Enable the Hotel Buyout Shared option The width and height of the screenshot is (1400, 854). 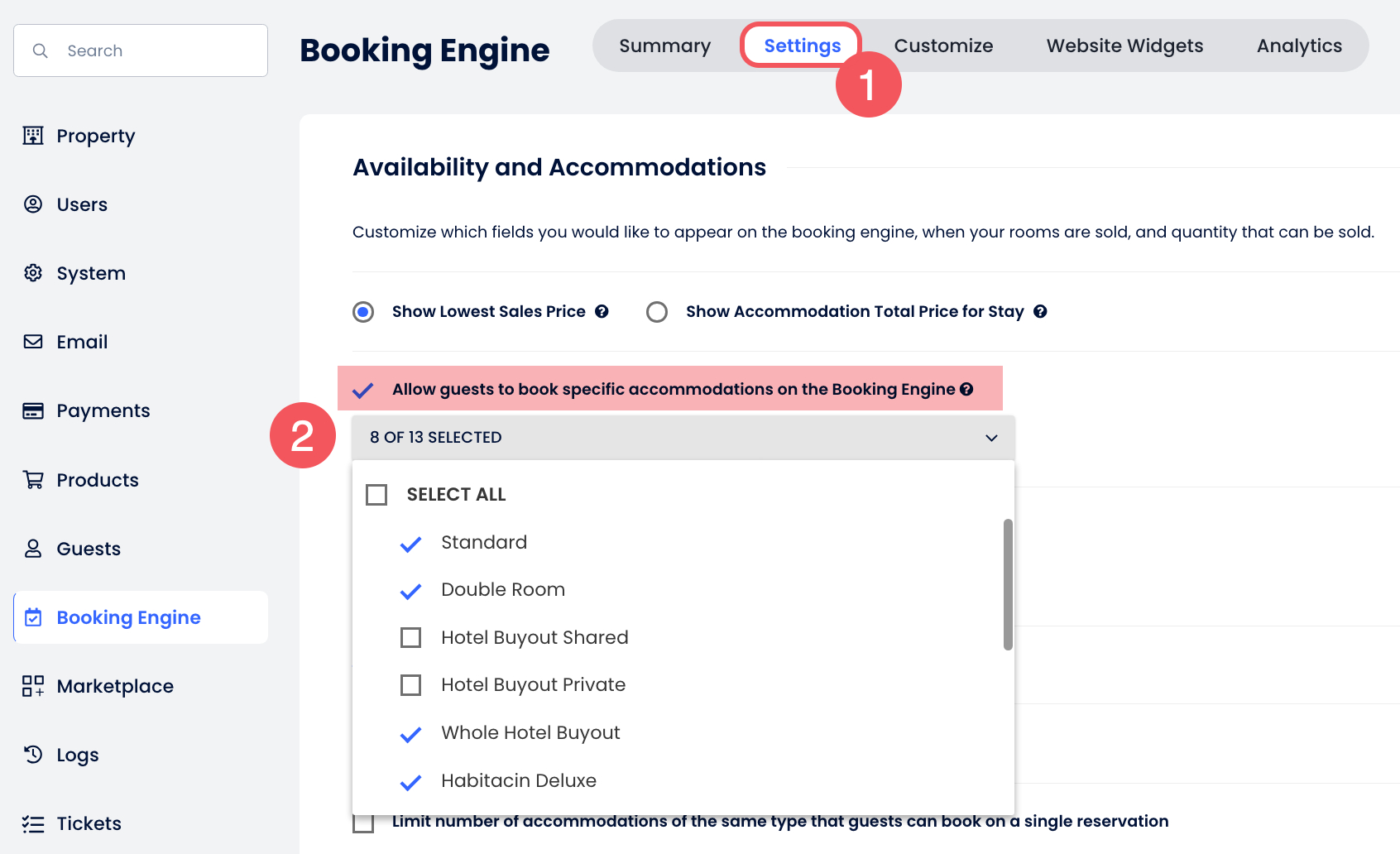[x=411, y=638]
